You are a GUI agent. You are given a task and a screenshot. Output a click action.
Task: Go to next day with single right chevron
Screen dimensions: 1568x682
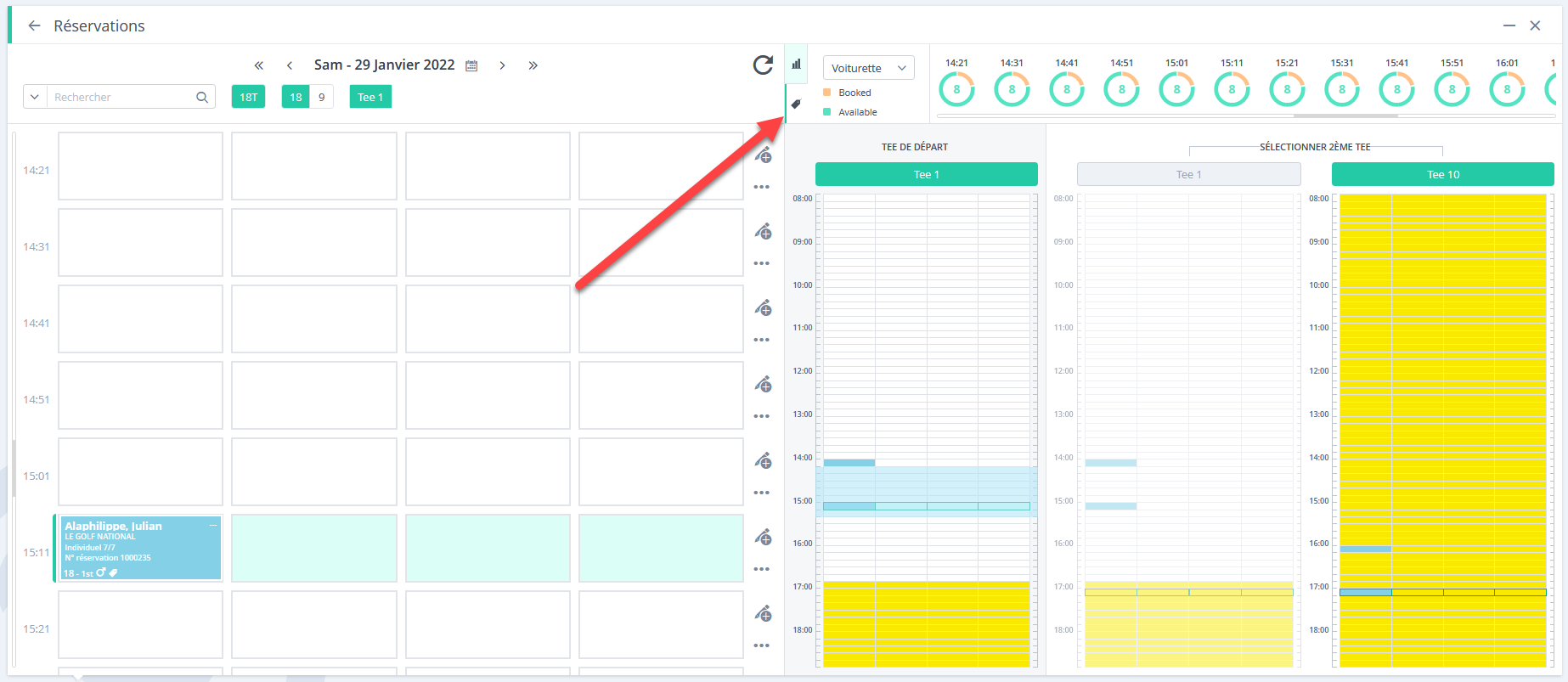[502, 65]
